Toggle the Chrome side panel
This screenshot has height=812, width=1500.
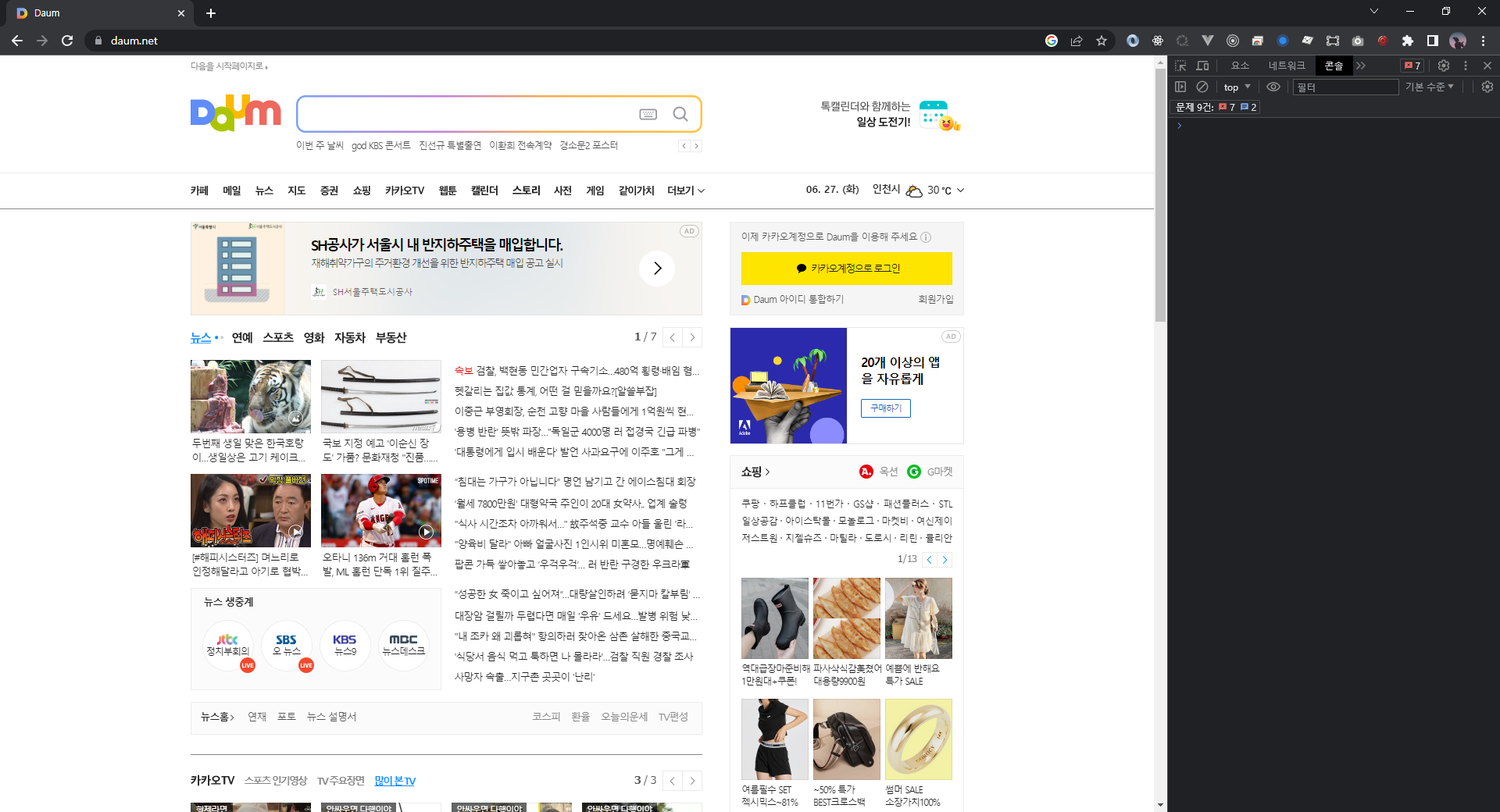coord(1433,41)
